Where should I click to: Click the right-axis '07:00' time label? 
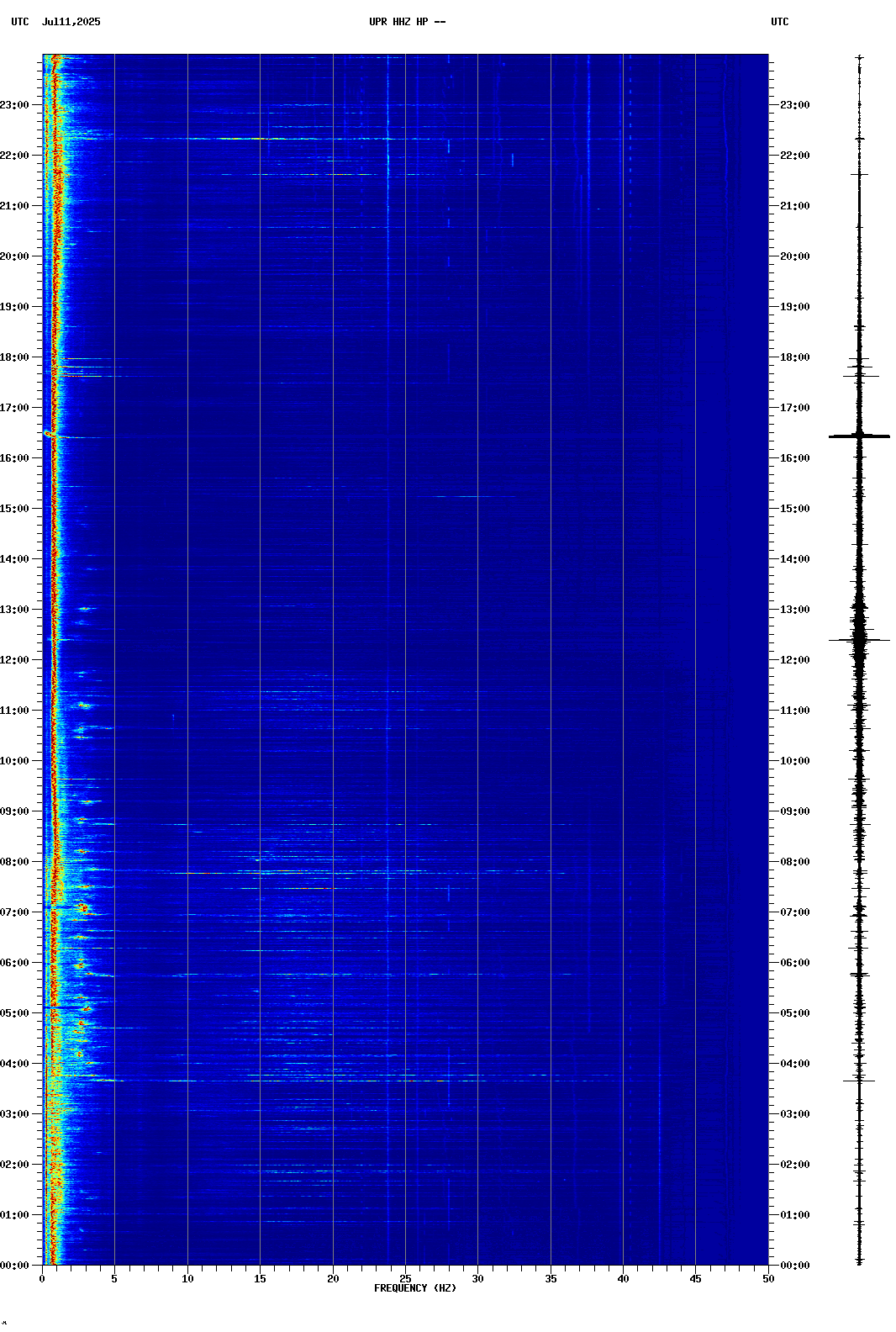click(x=795, y=912)
